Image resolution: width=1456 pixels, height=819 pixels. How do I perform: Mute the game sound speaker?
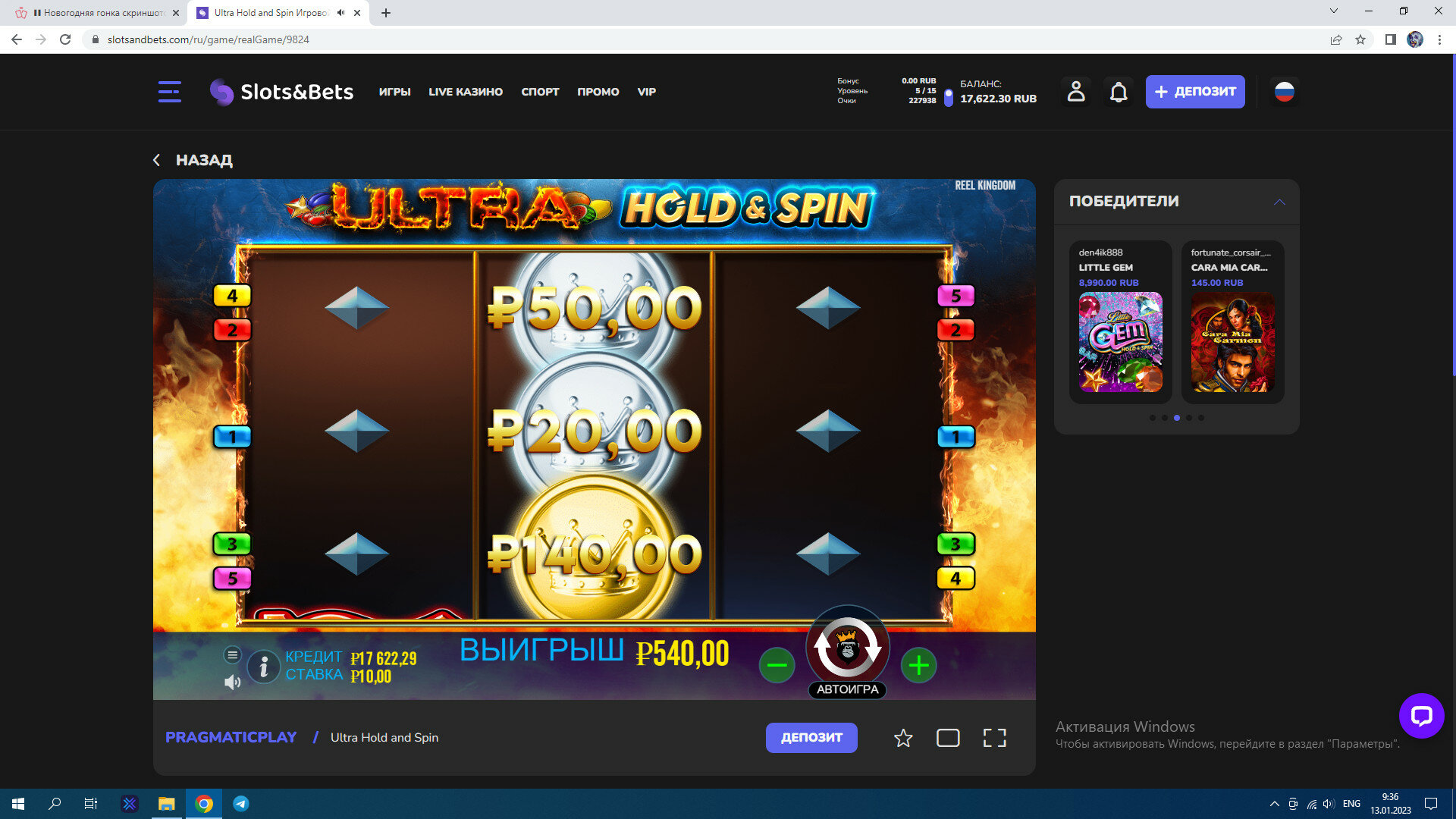coord(232,682)
